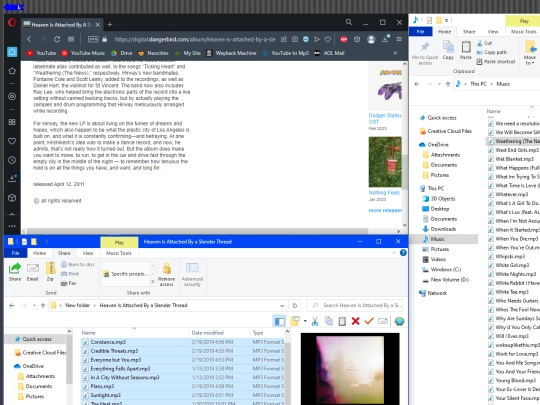Click the Opera logo menu icon
540x405 pixels.
(x=12, y=23)
